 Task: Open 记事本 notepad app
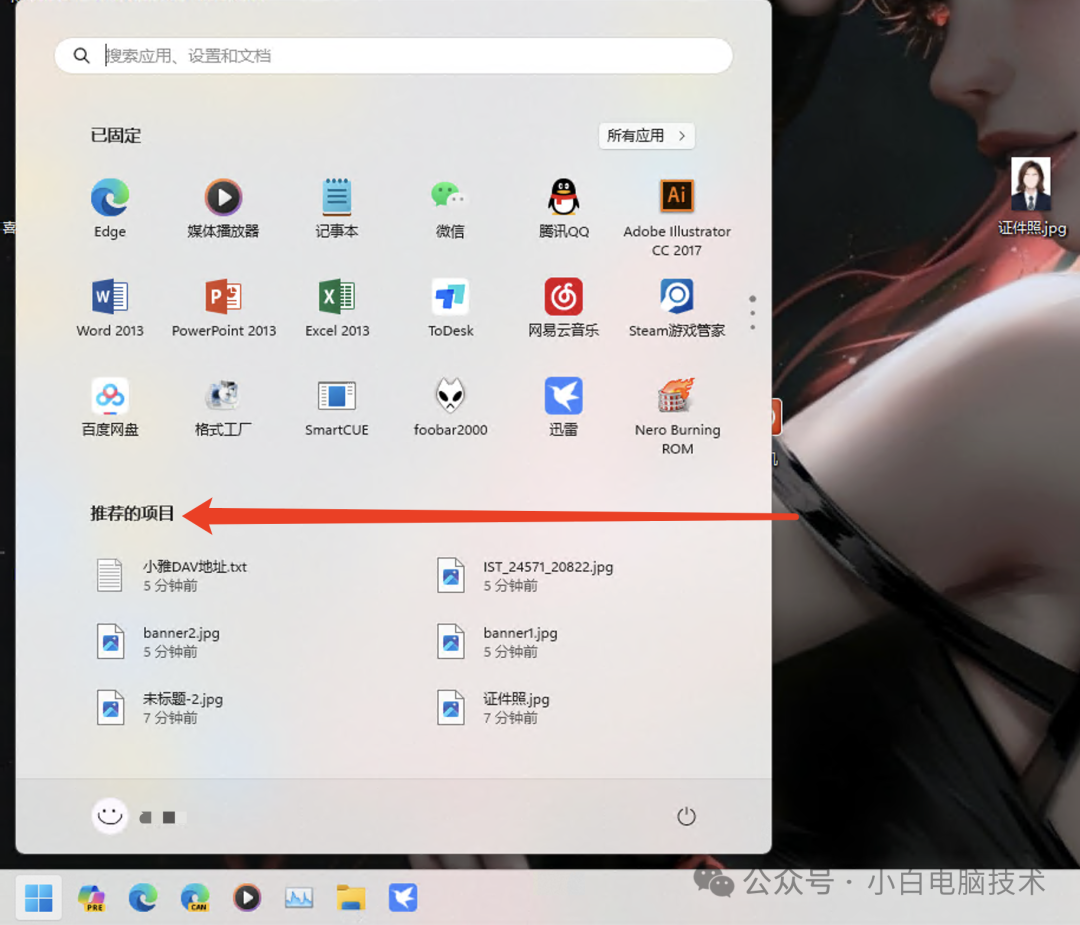click(x=337, y=208)
